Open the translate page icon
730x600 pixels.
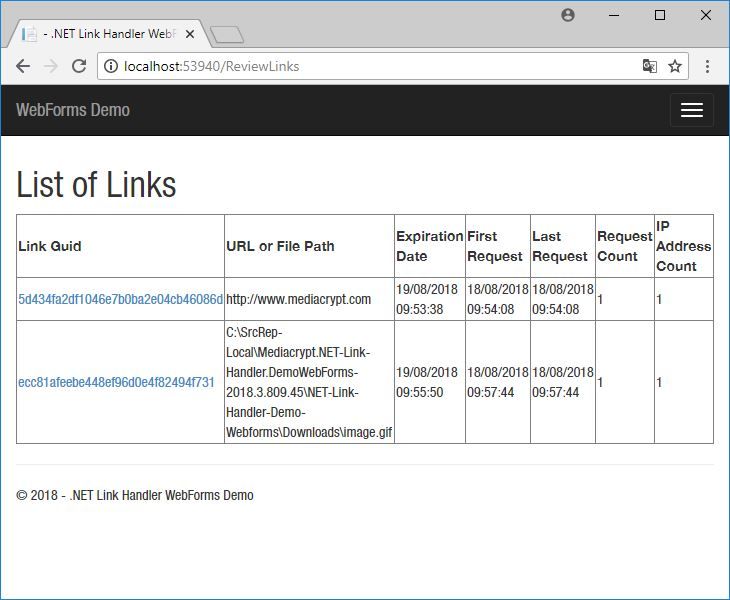[649, 67]
